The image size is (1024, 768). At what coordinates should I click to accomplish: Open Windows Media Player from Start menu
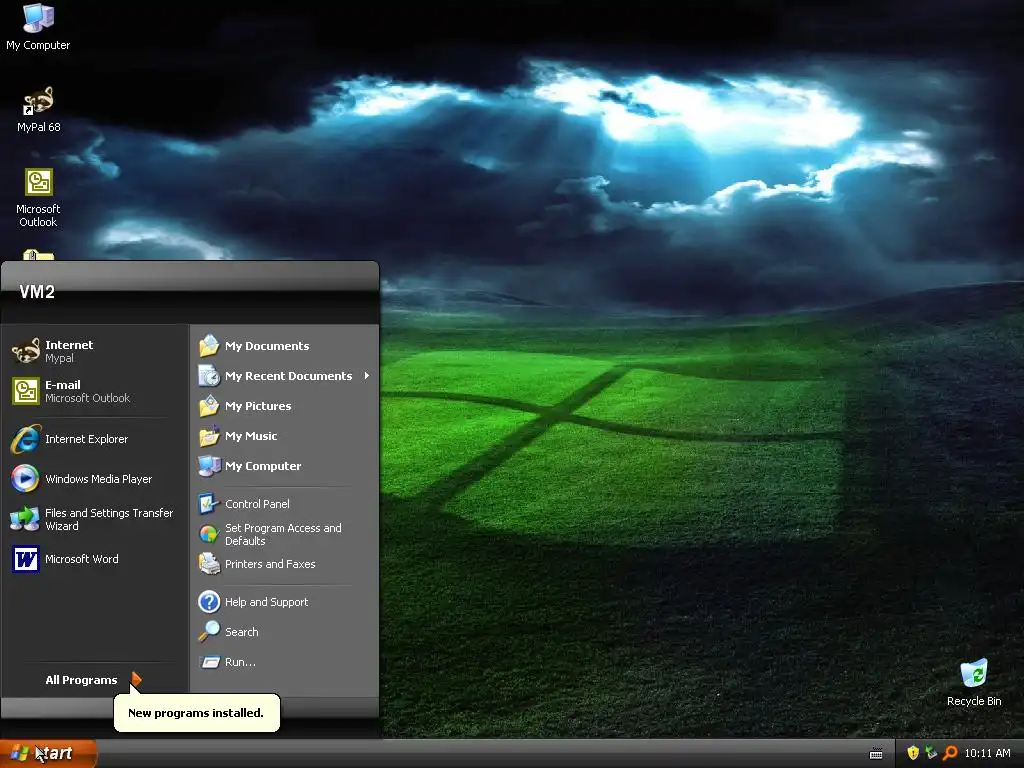pos(95,479)
